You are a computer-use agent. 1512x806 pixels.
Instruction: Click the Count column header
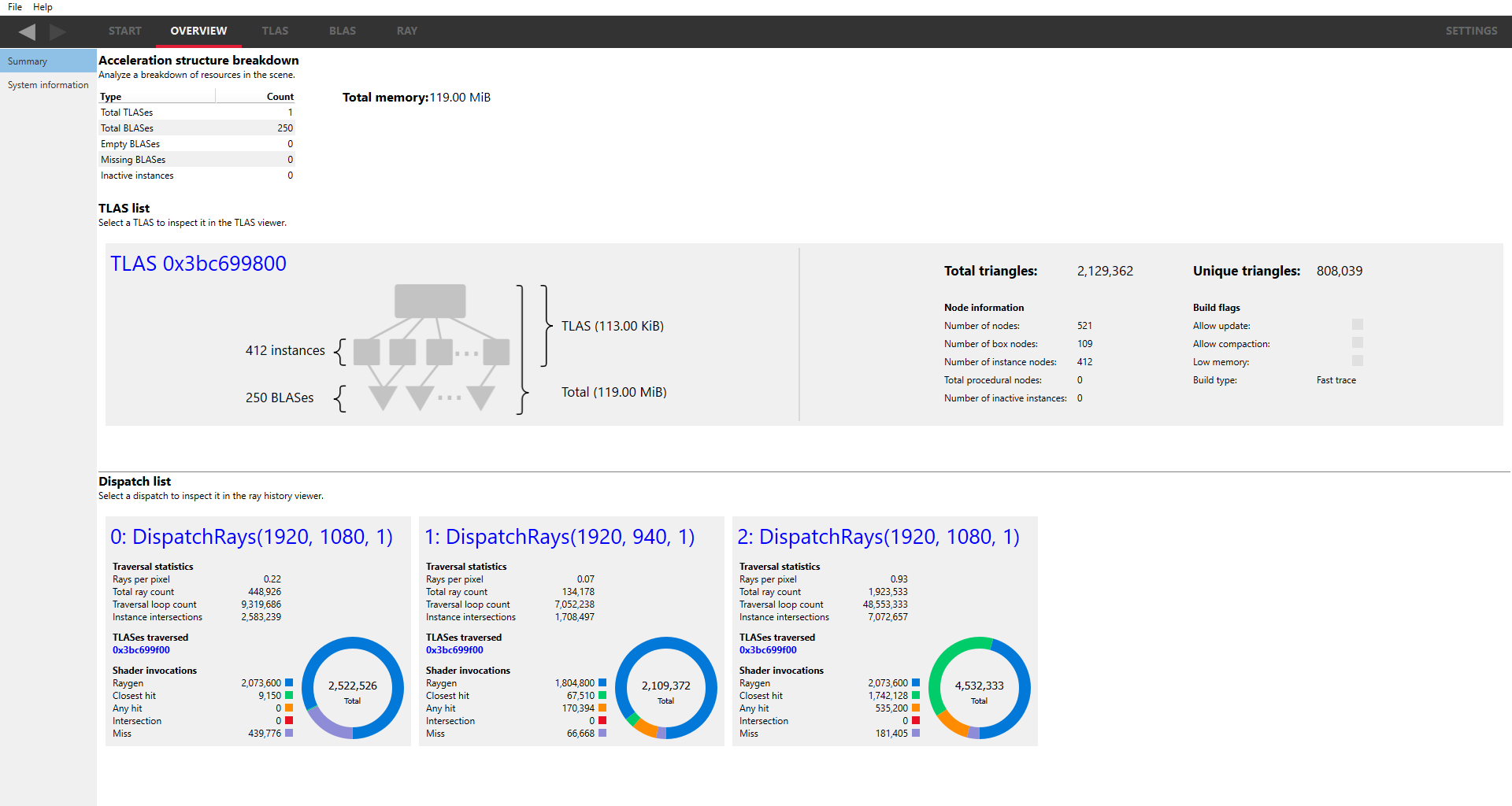click(x=280, y=97)
